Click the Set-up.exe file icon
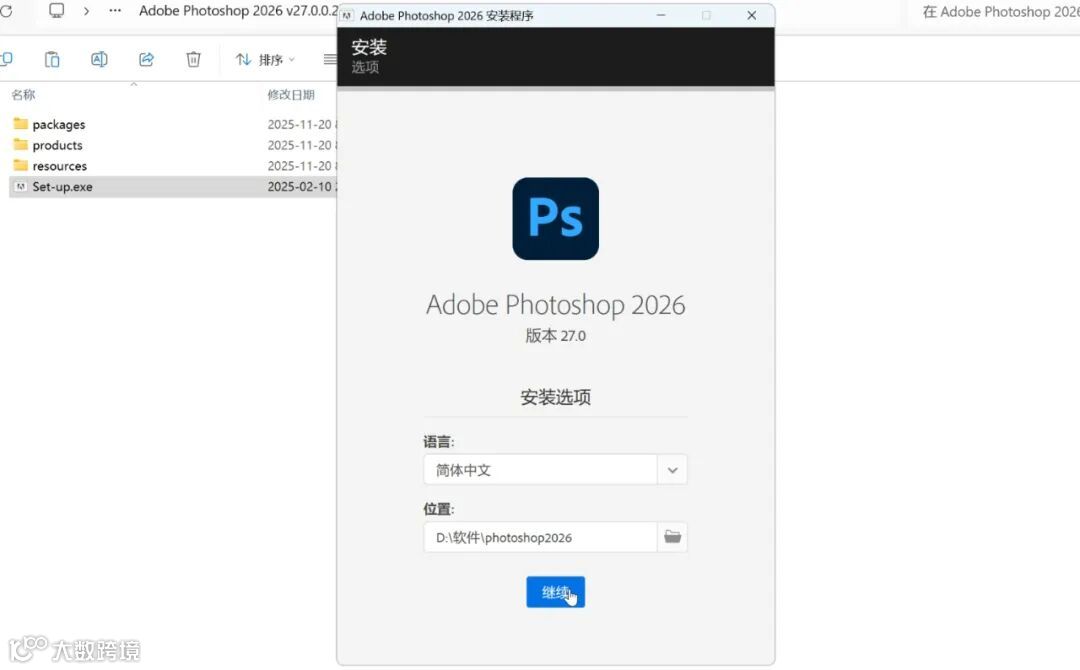This screenshot has width=1080, height=670. coord(21,187)
